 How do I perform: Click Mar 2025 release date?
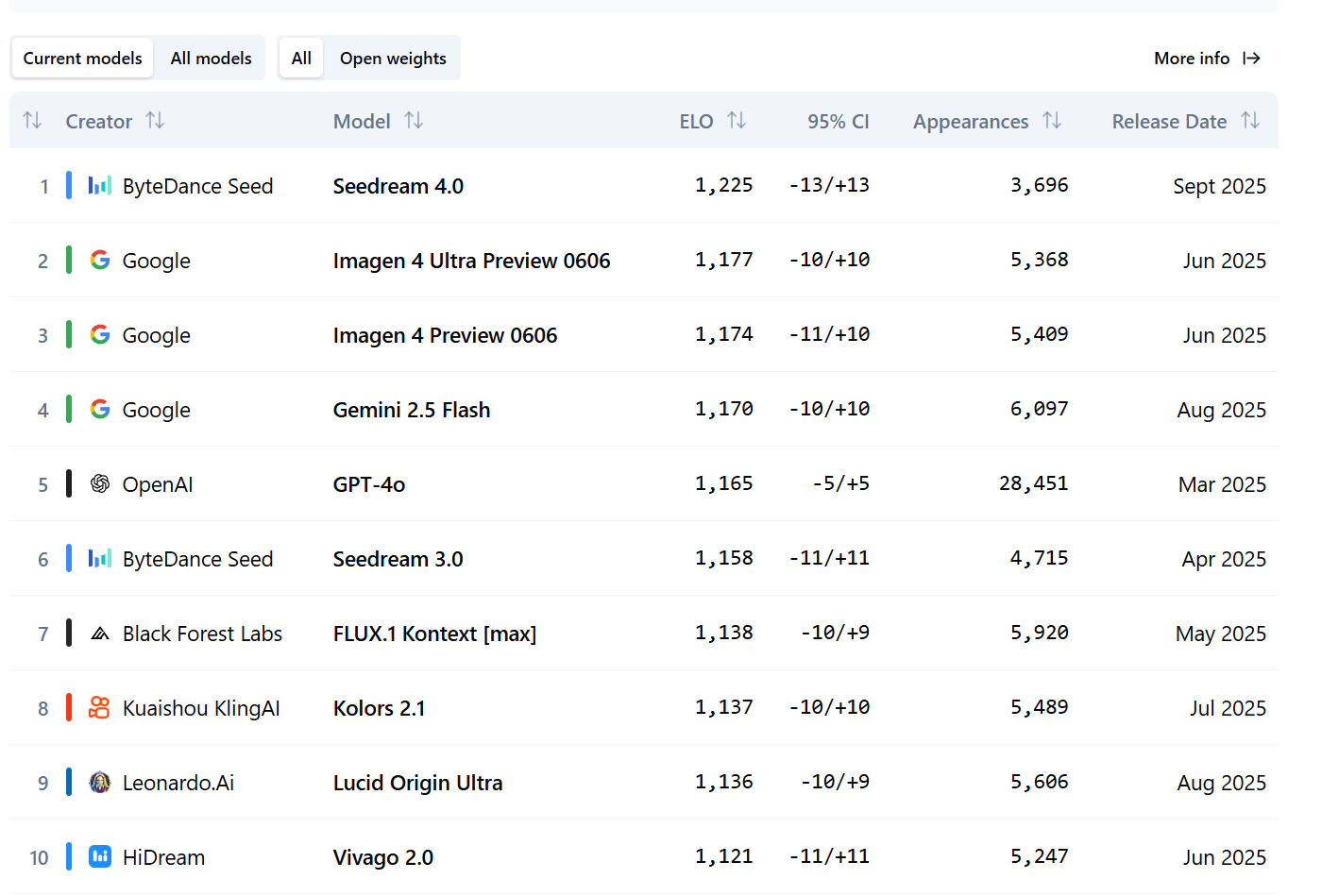[x=1222, y=484]
